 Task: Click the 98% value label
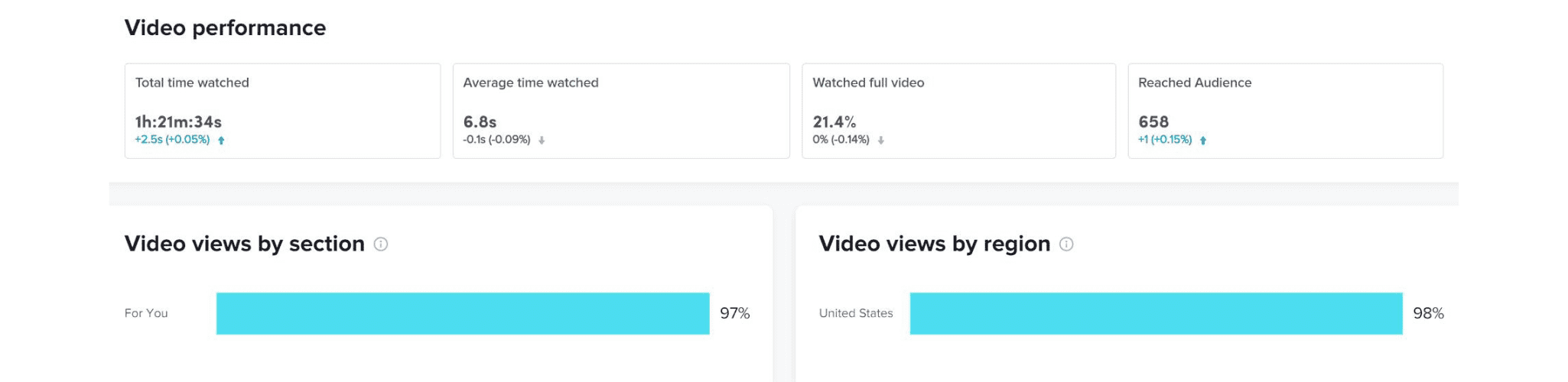1429,313
